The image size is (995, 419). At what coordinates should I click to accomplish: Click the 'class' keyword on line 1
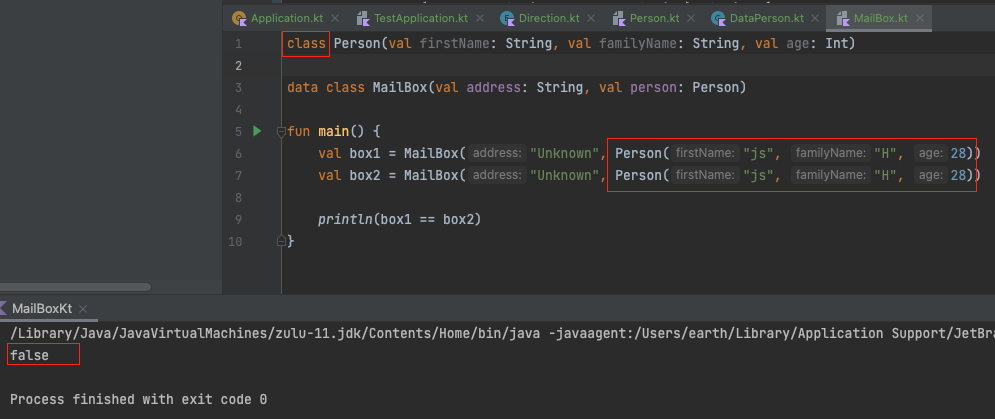tap(306, 44)
